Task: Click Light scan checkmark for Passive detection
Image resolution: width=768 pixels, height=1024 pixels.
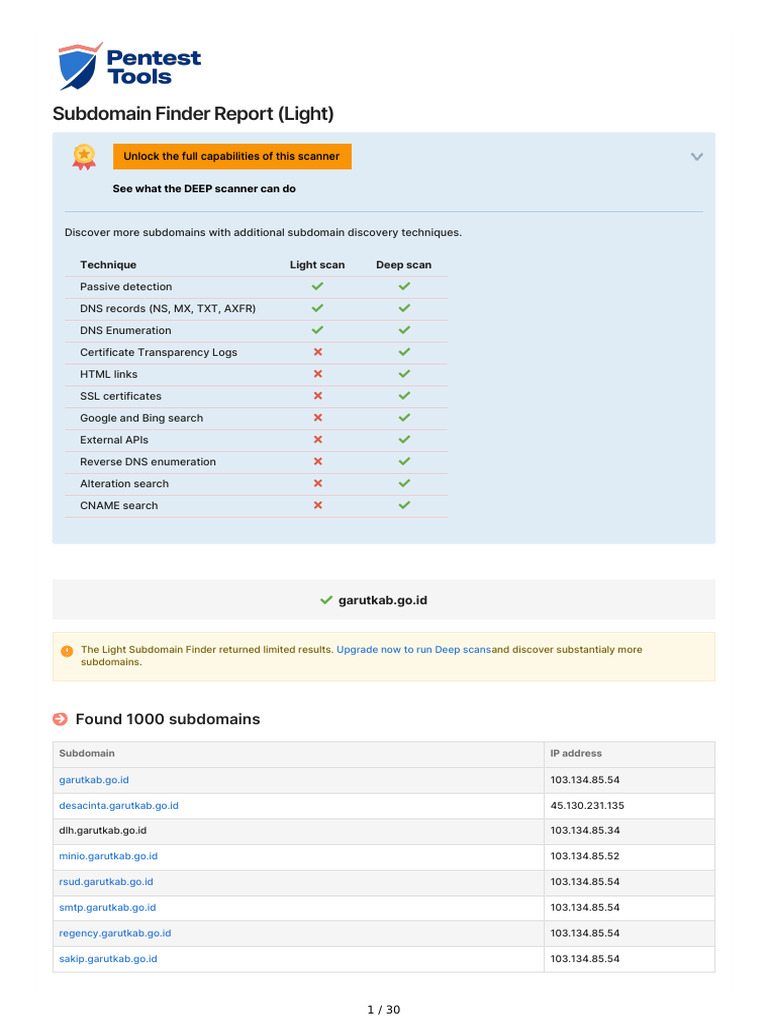Action: (x=317, y=286)
